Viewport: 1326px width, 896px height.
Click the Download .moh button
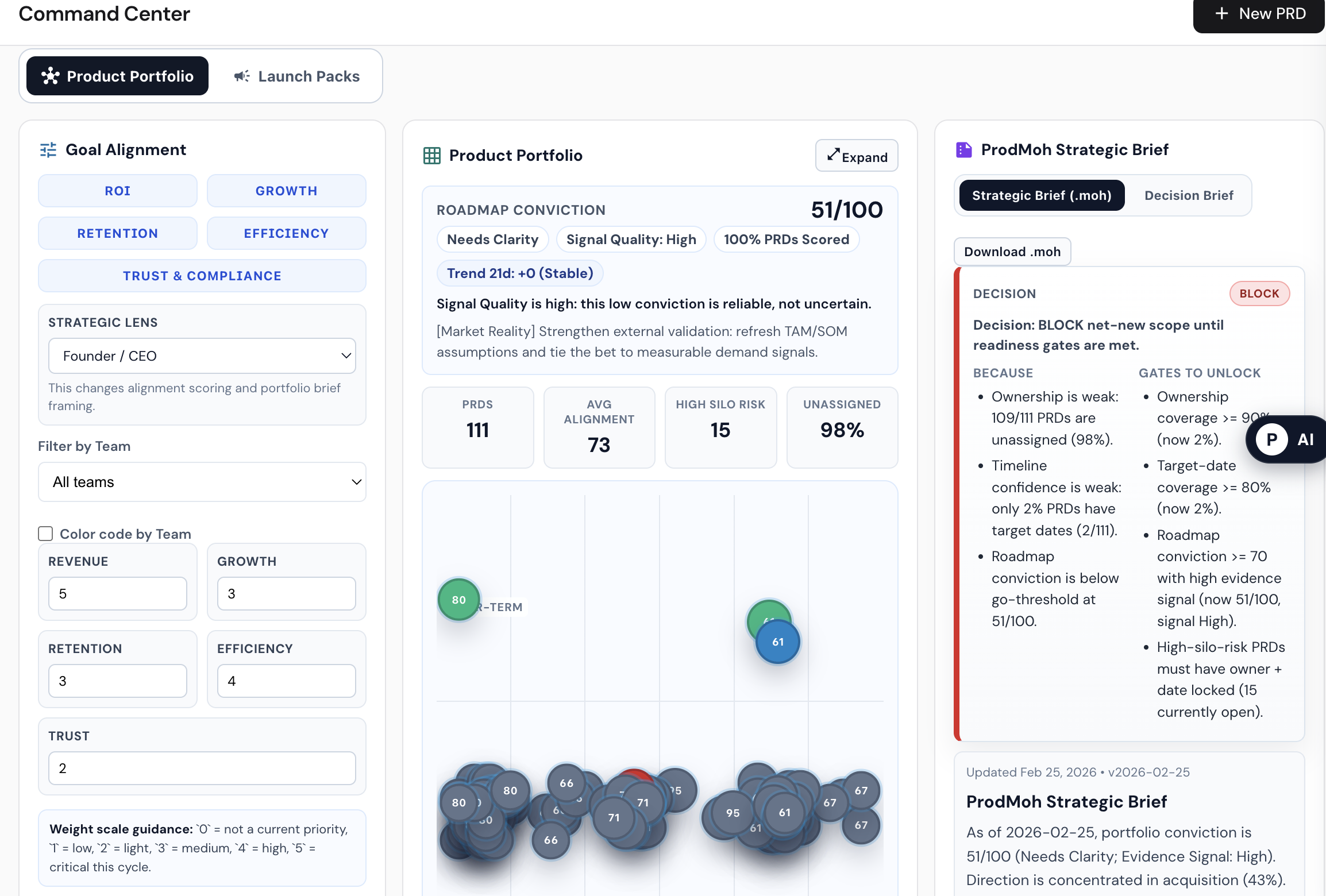pyautogui.click(x=1012, y=252)
